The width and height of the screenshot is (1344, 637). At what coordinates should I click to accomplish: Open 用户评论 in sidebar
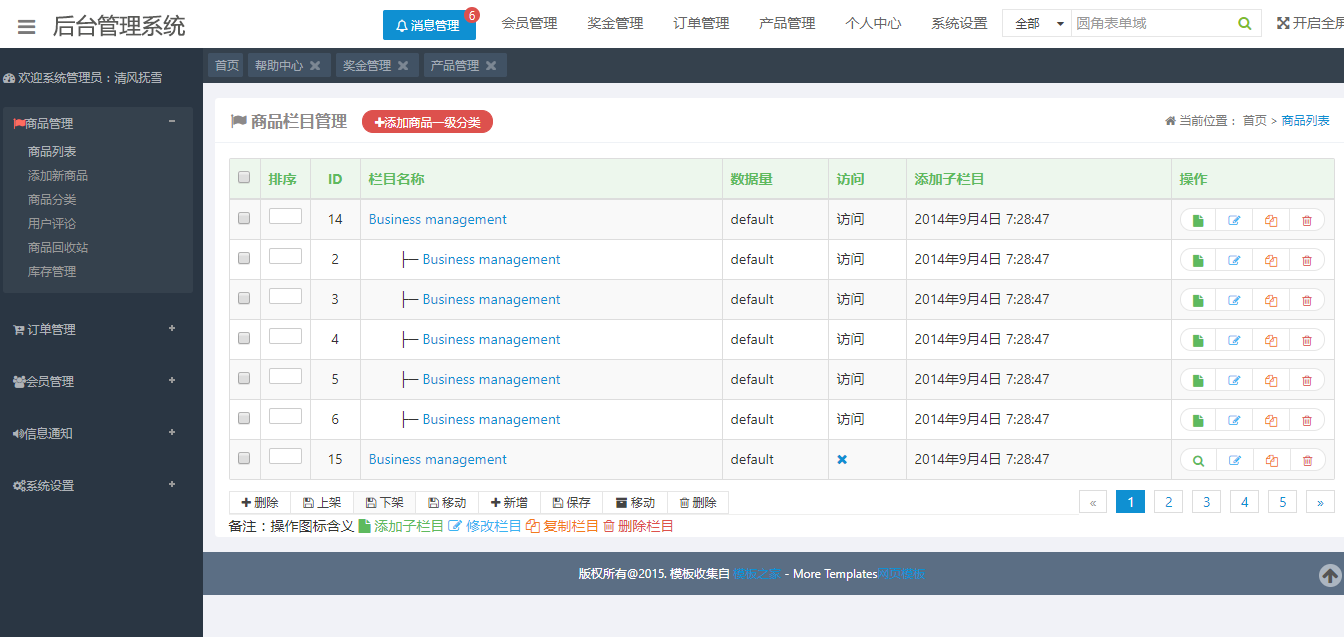click(52, 224)
